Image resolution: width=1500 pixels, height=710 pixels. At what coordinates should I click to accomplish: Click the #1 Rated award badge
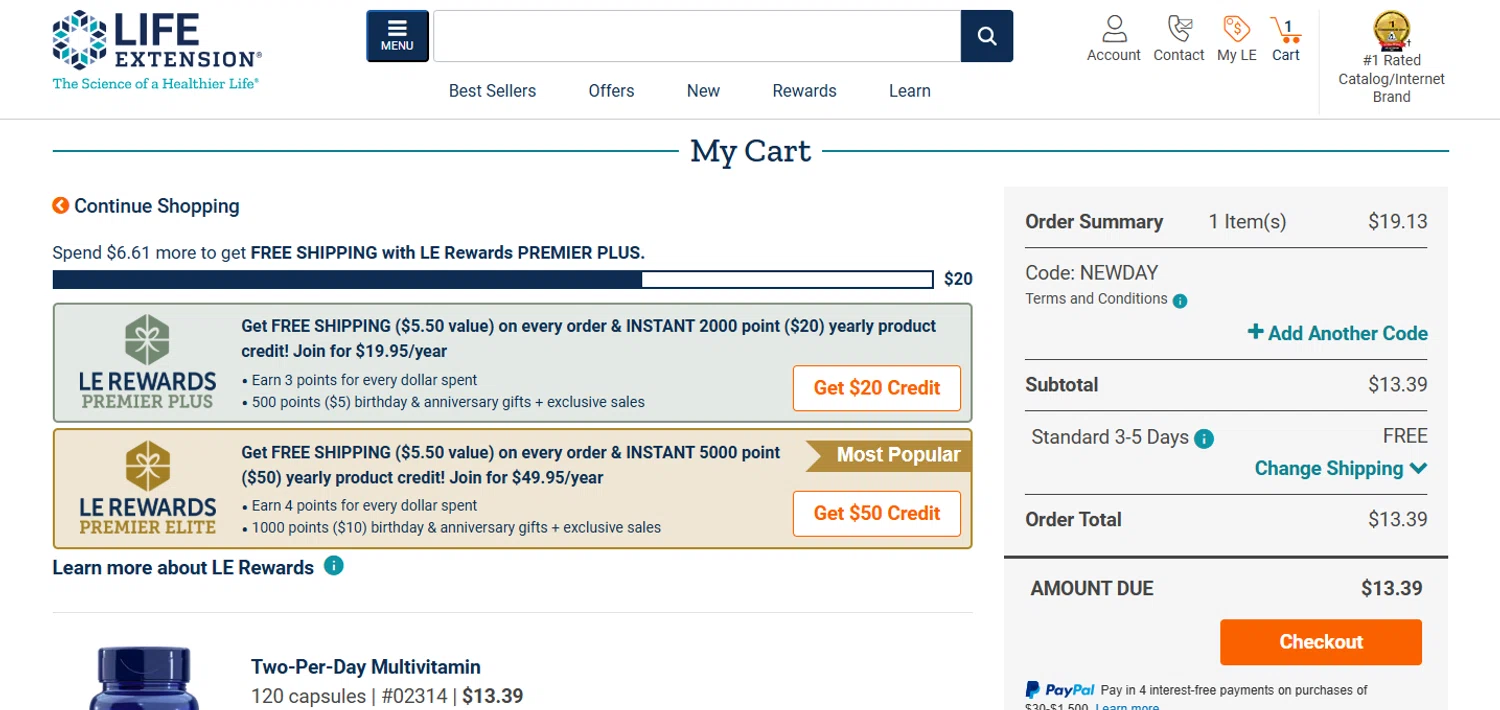1391,31
